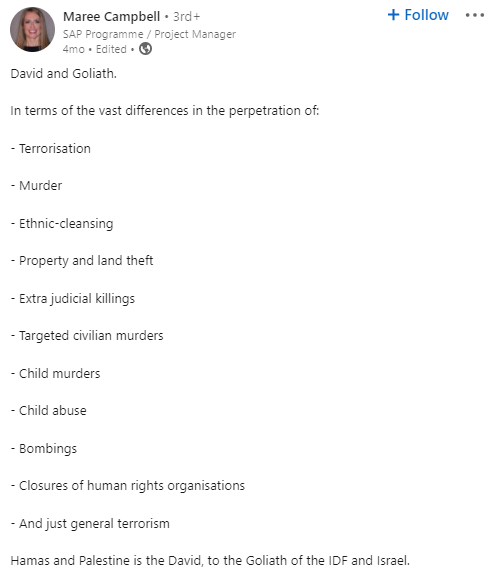Viewport: 495px width, 572px height.
Task: Click the '- Terrorisation' list line
Action: [x=51, y=149]
